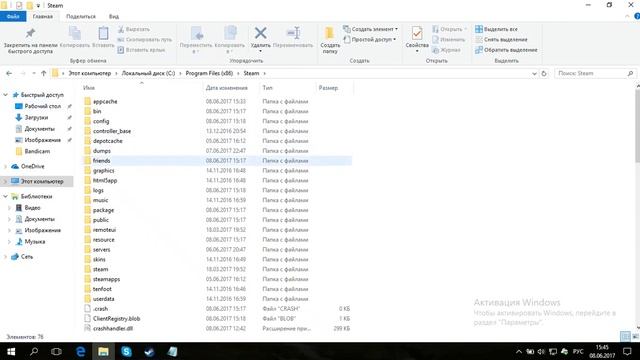Sort by the Размер column header
This screenshot has width=640, height=360.
point(328,88)
